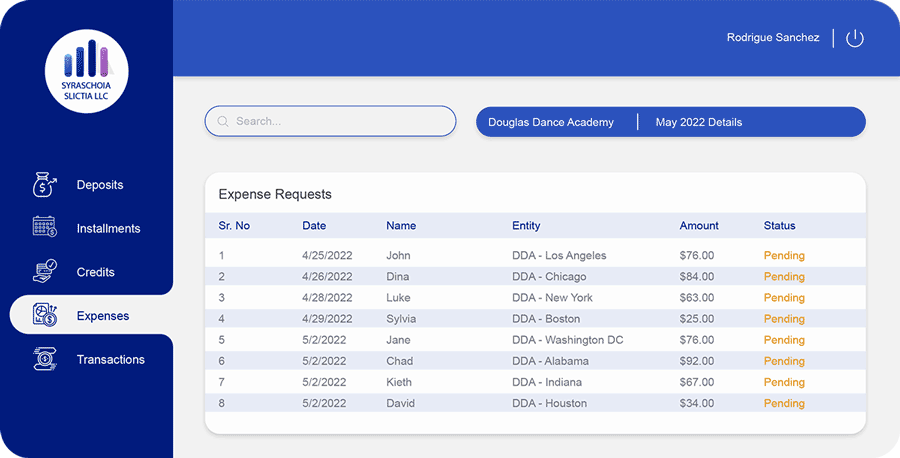Click entity DDA - Chicago

pyautogui.click(x=549, y=277)
